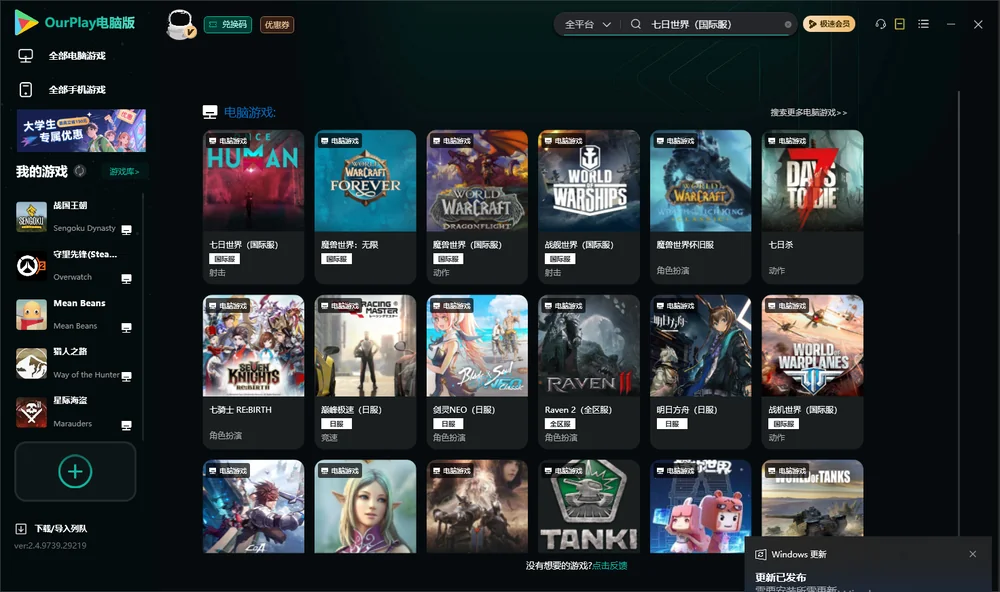The width and height of the screenshot is (1000, 592).
Task: Open the customer support headset icon
Action: [880, 24]
